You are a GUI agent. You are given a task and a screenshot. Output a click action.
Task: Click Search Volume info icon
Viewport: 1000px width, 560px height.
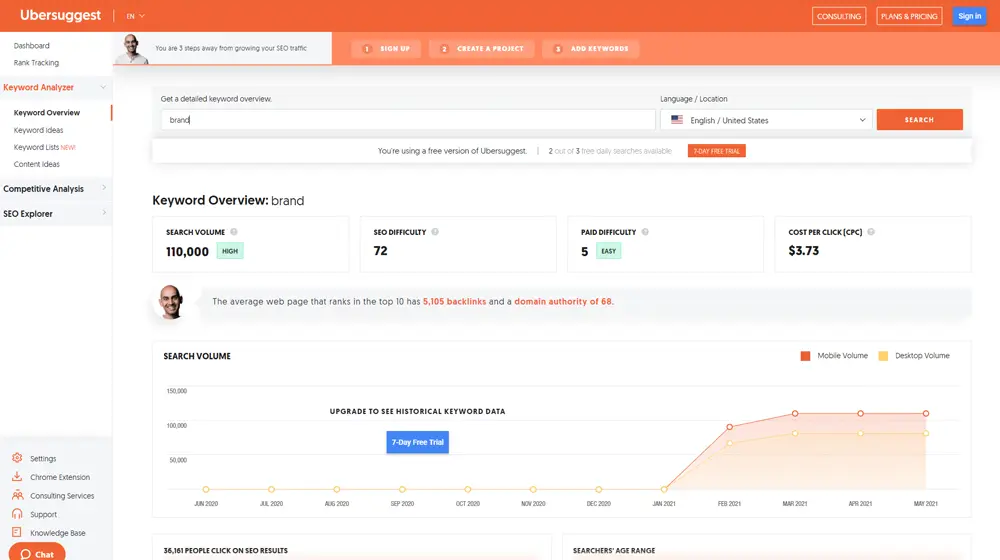(234, 232)
